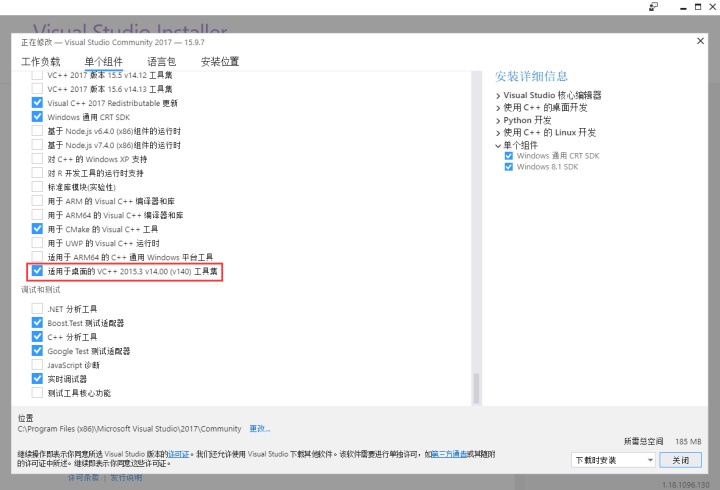Uncheck 用于 CMake 的 Visual C++ 工具

[37, 229]
